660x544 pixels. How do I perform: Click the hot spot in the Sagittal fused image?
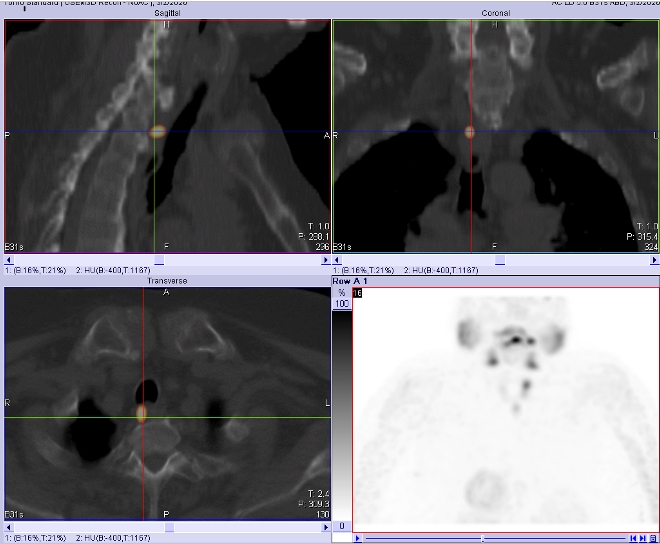(158, 132)
